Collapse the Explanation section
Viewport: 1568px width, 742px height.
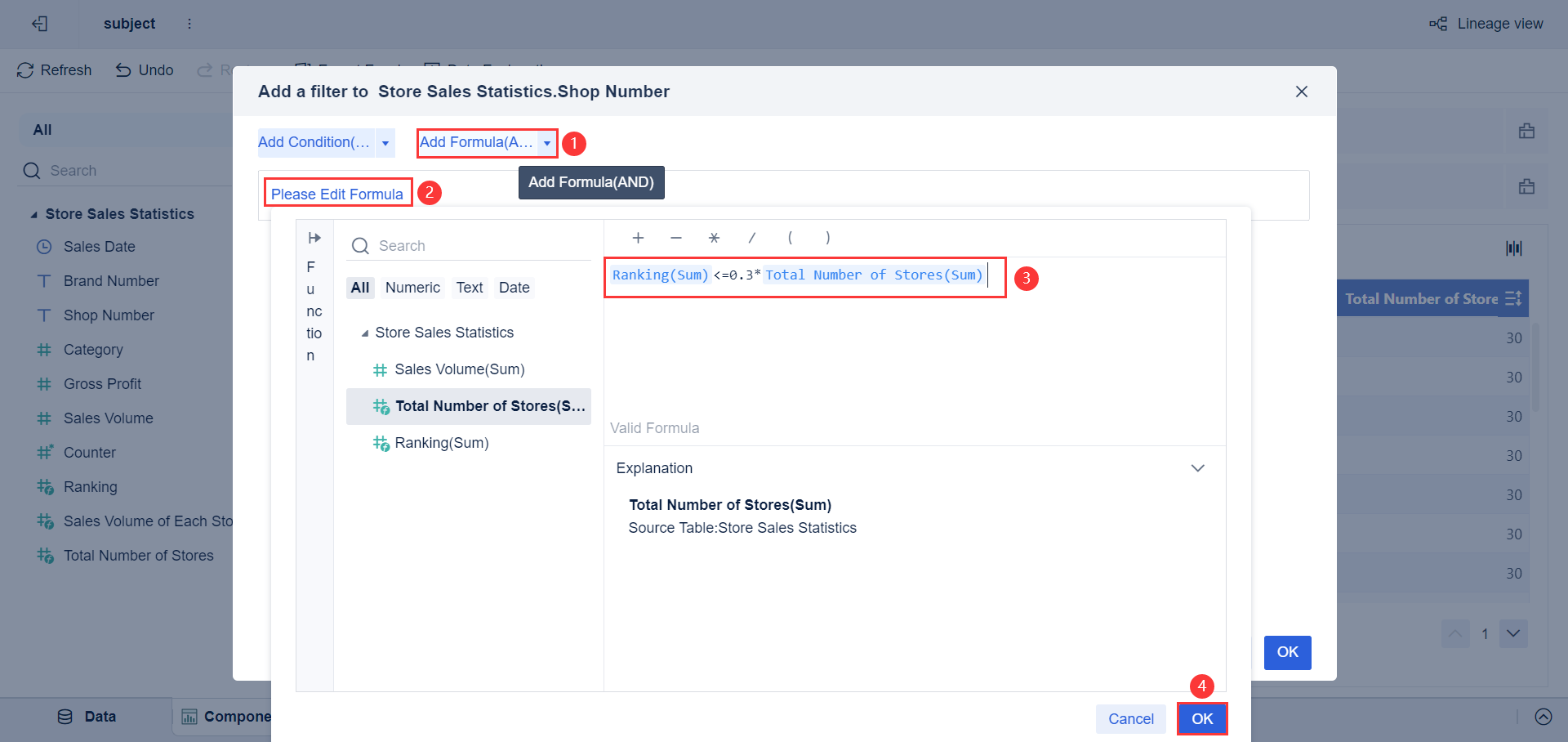pos(1198,467)
